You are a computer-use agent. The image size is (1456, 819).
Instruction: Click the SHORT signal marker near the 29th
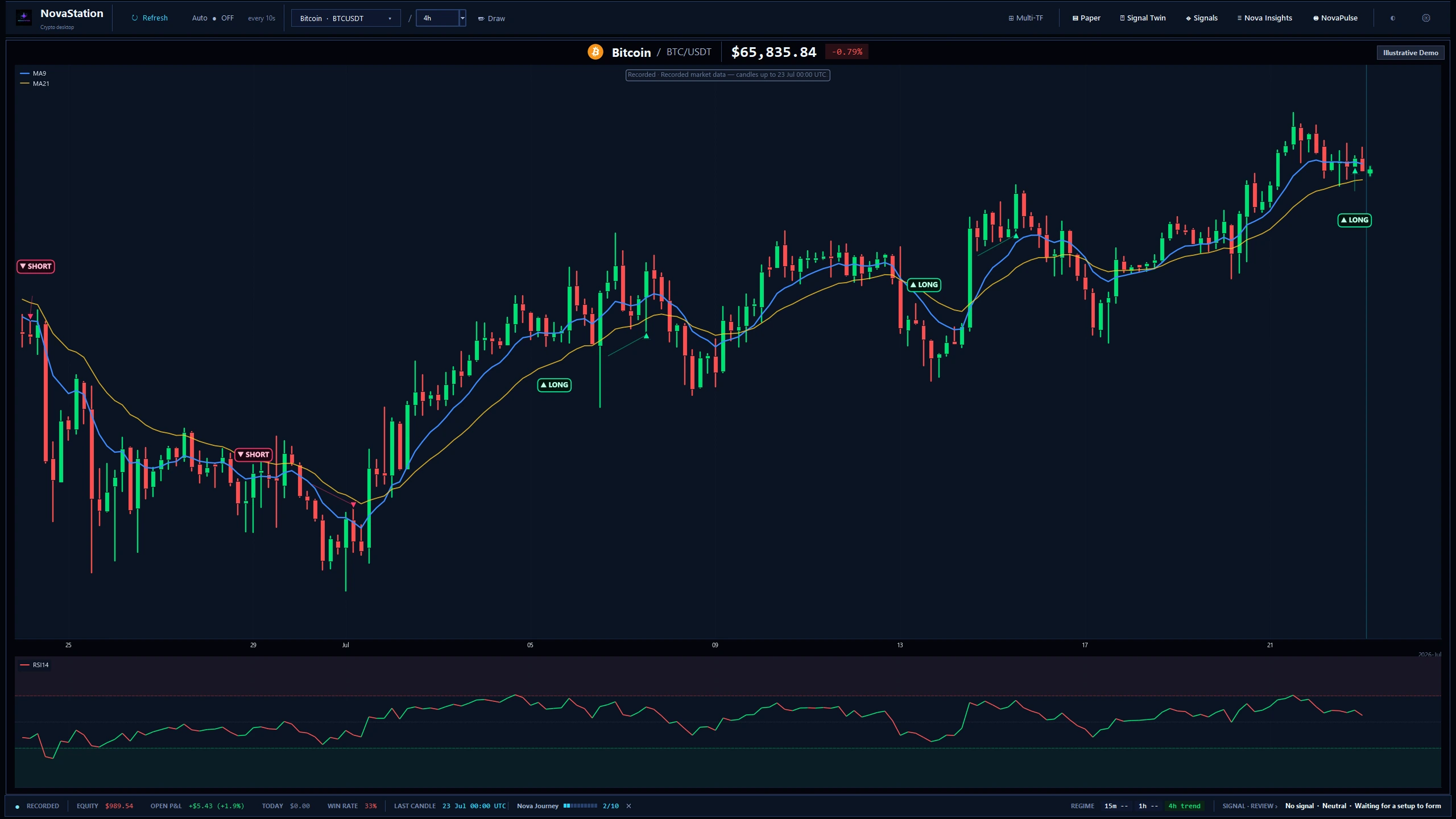point(254,454)
